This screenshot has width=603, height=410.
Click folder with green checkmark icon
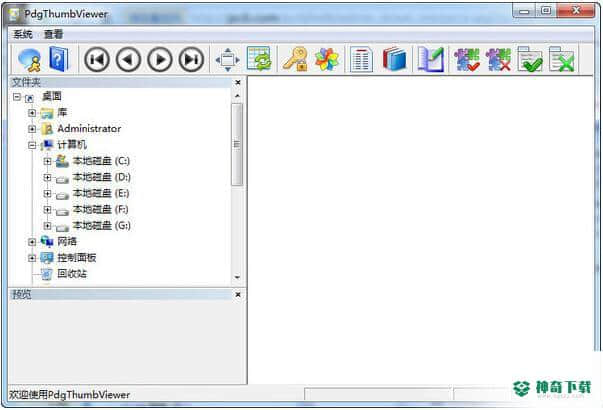[530, 59]
